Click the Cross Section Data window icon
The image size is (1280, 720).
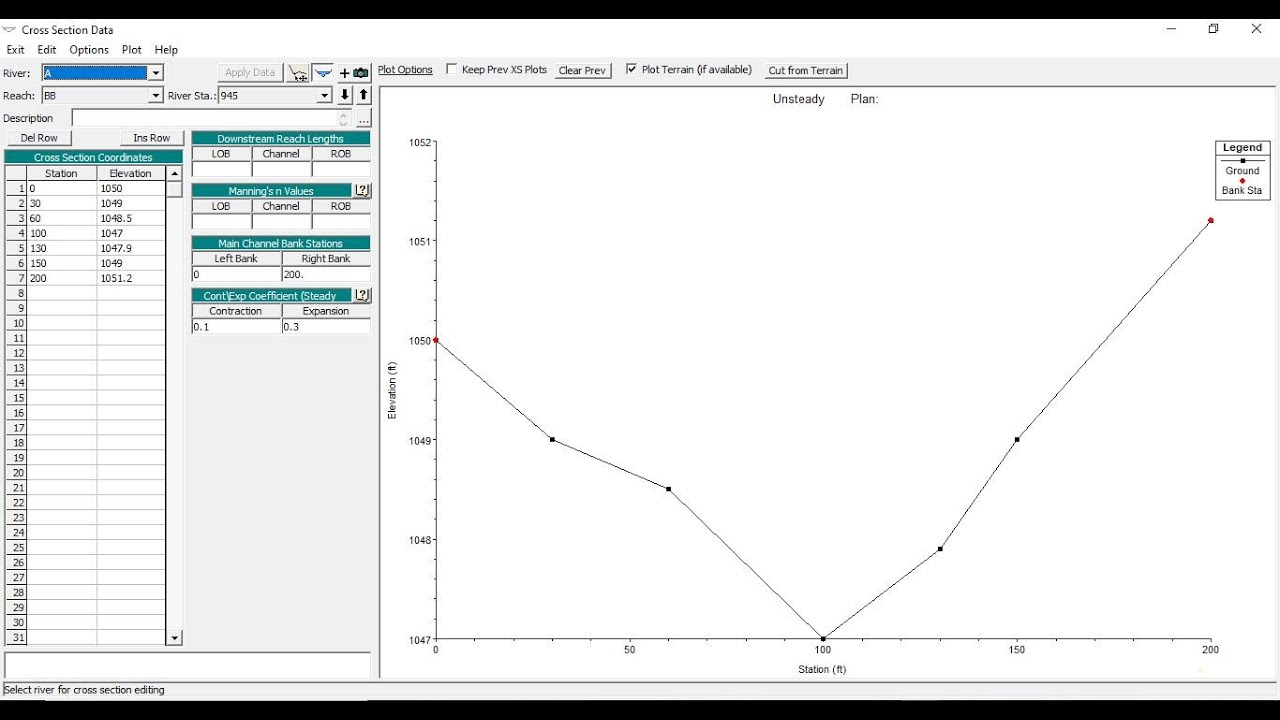tap(10, 30)
